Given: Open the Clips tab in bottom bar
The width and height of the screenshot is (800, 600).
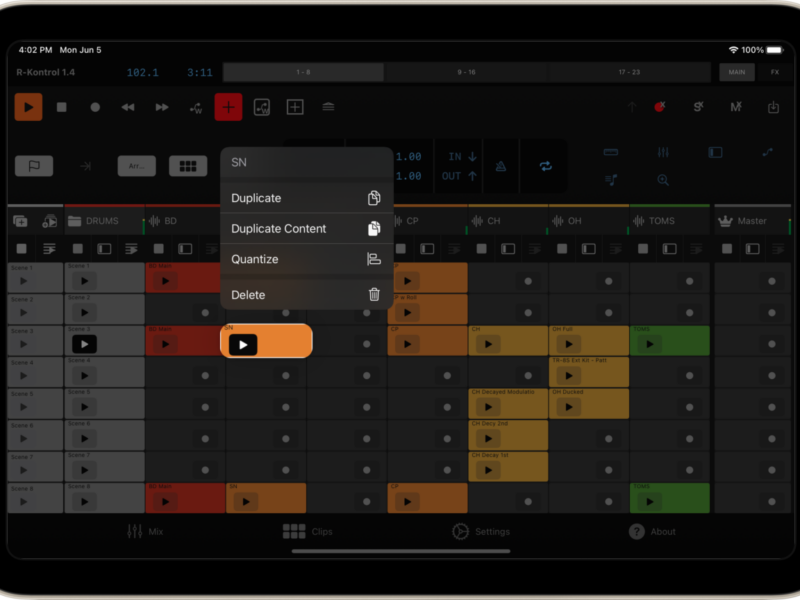Looking at the screenshot, I should (308, 532).
